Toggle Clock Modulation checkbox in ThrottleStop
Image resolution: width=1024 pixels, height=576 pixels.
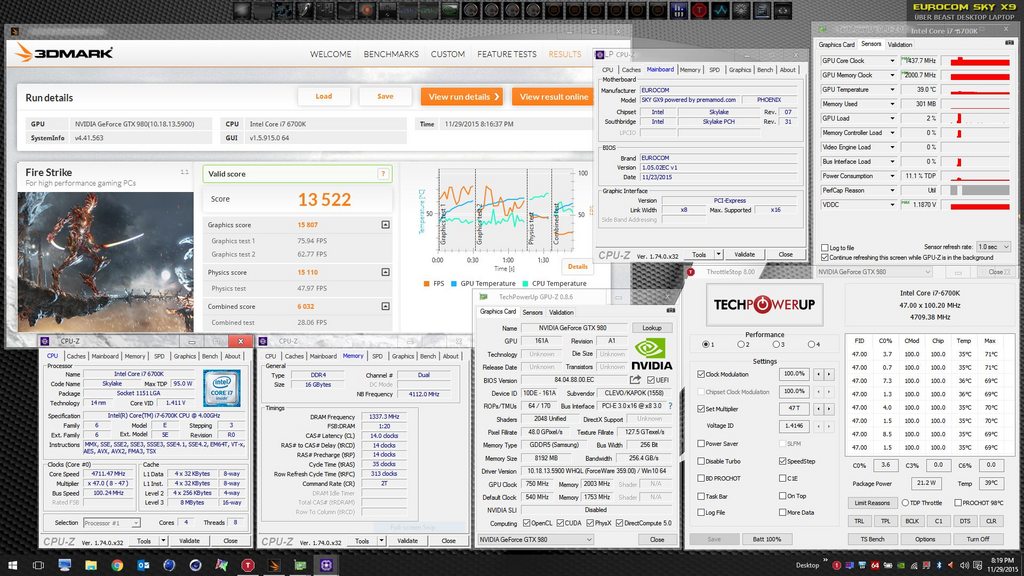(x=701, y=374)
